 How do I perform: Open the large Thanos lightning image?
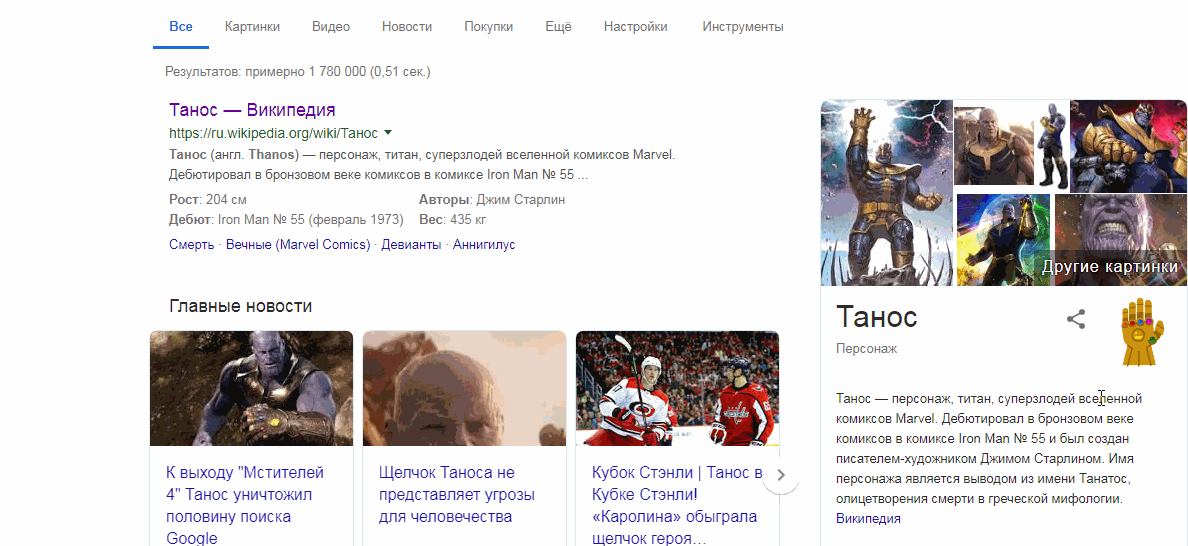click(x=886, y=193)
